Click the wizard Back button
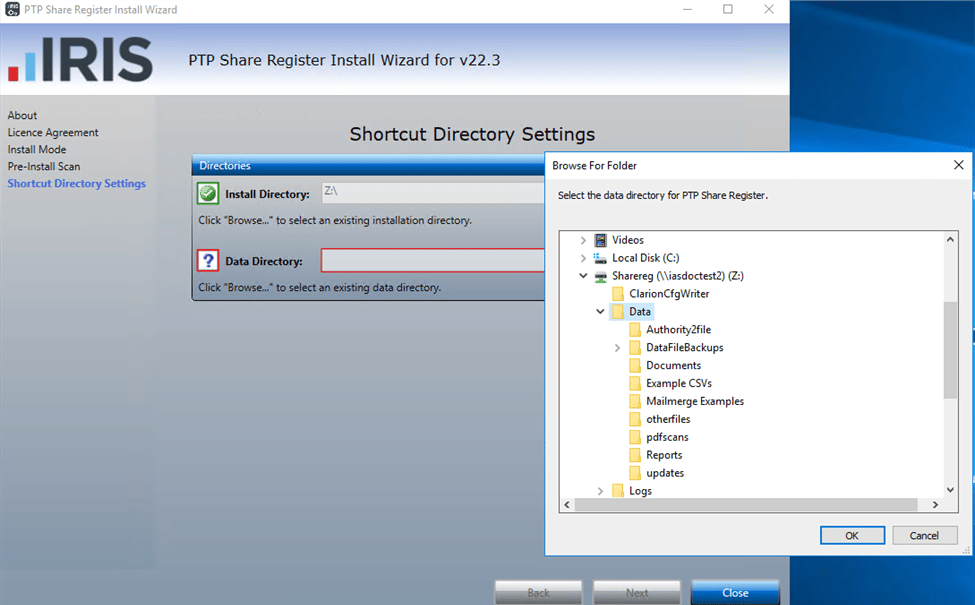 coord(538,593)
